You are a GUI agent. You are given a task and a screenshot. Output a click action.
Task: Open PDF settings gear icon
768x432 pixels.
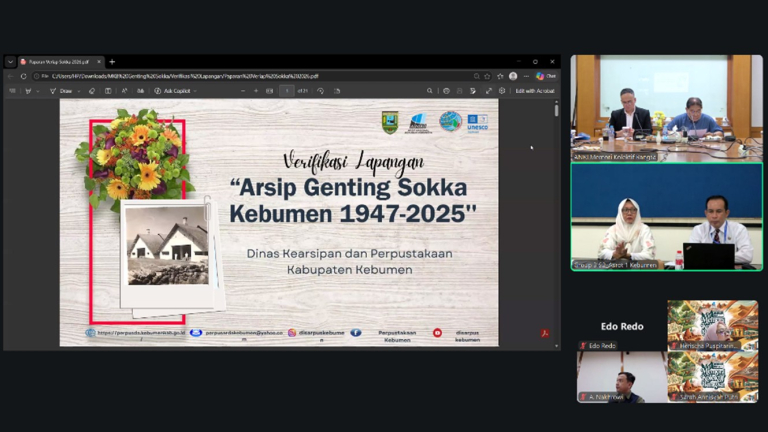(x=502, y=91)
